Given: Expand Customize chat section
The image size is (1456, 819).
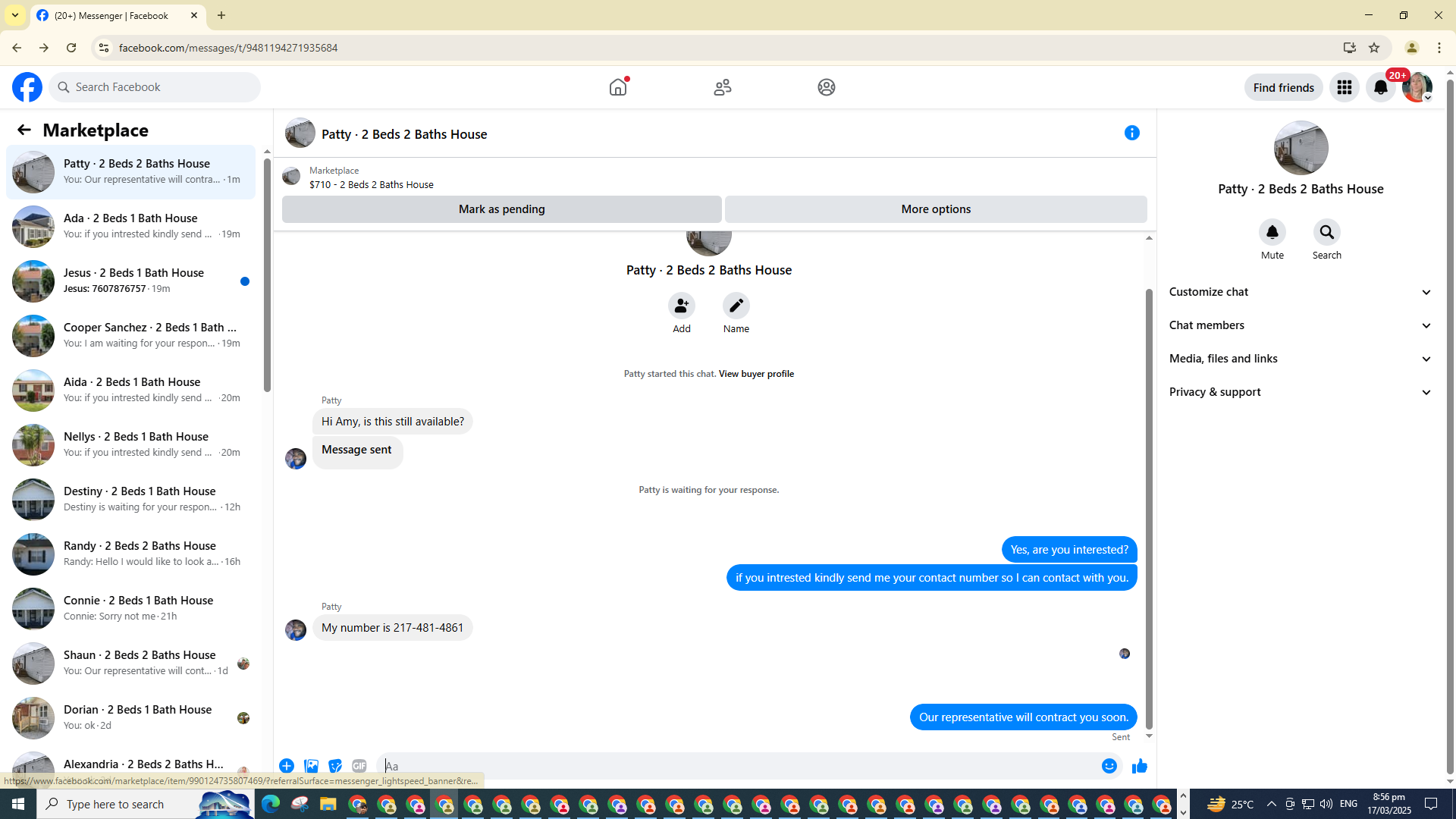Looking at the screenshot, I should point(1301,292).
